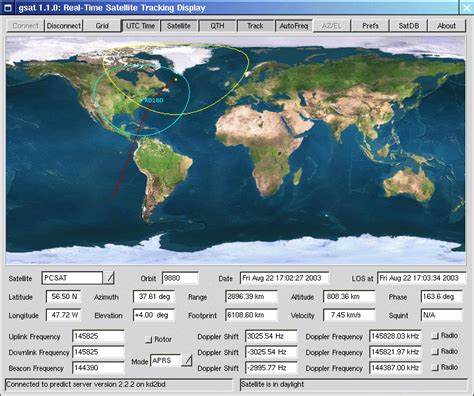Click the Mode APRS text field
Image resolution: width=474 pixels, height=396 pixels.
[165, 361]
